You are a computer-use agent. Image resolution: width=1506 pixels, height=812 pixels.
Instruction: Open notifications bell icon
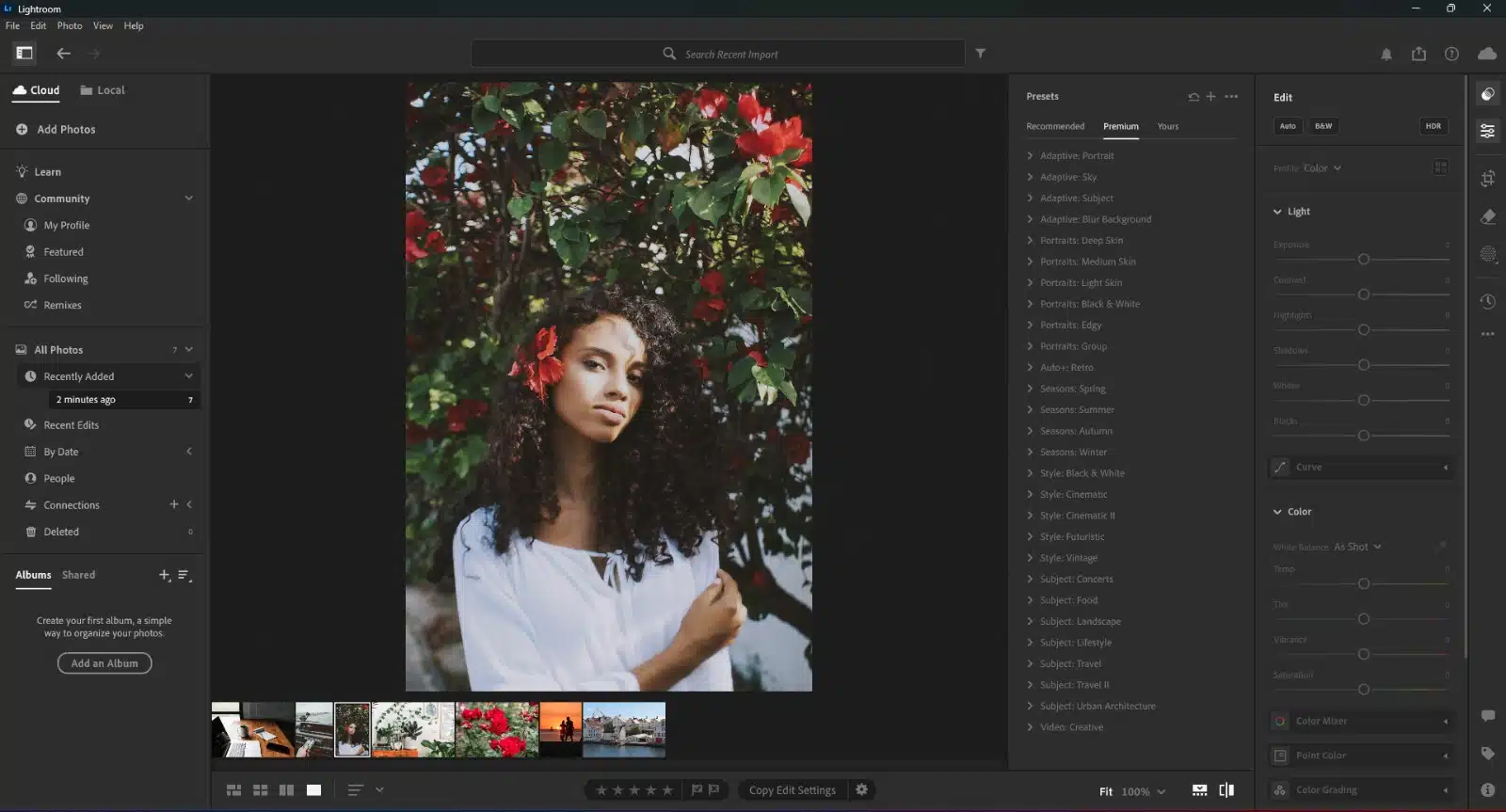pos(1386,55)
